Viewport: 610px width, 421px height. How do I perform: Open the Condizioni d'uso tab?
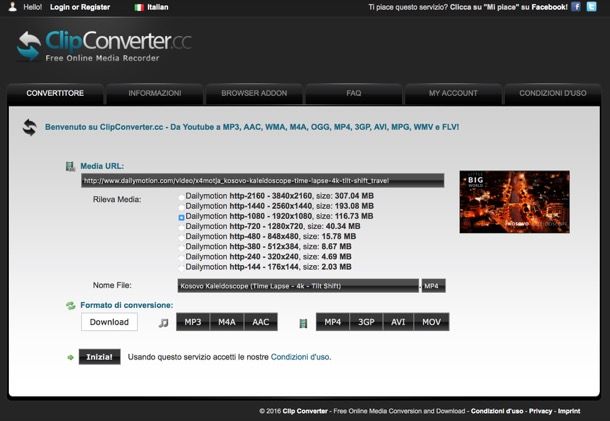(x=553, y=94)
